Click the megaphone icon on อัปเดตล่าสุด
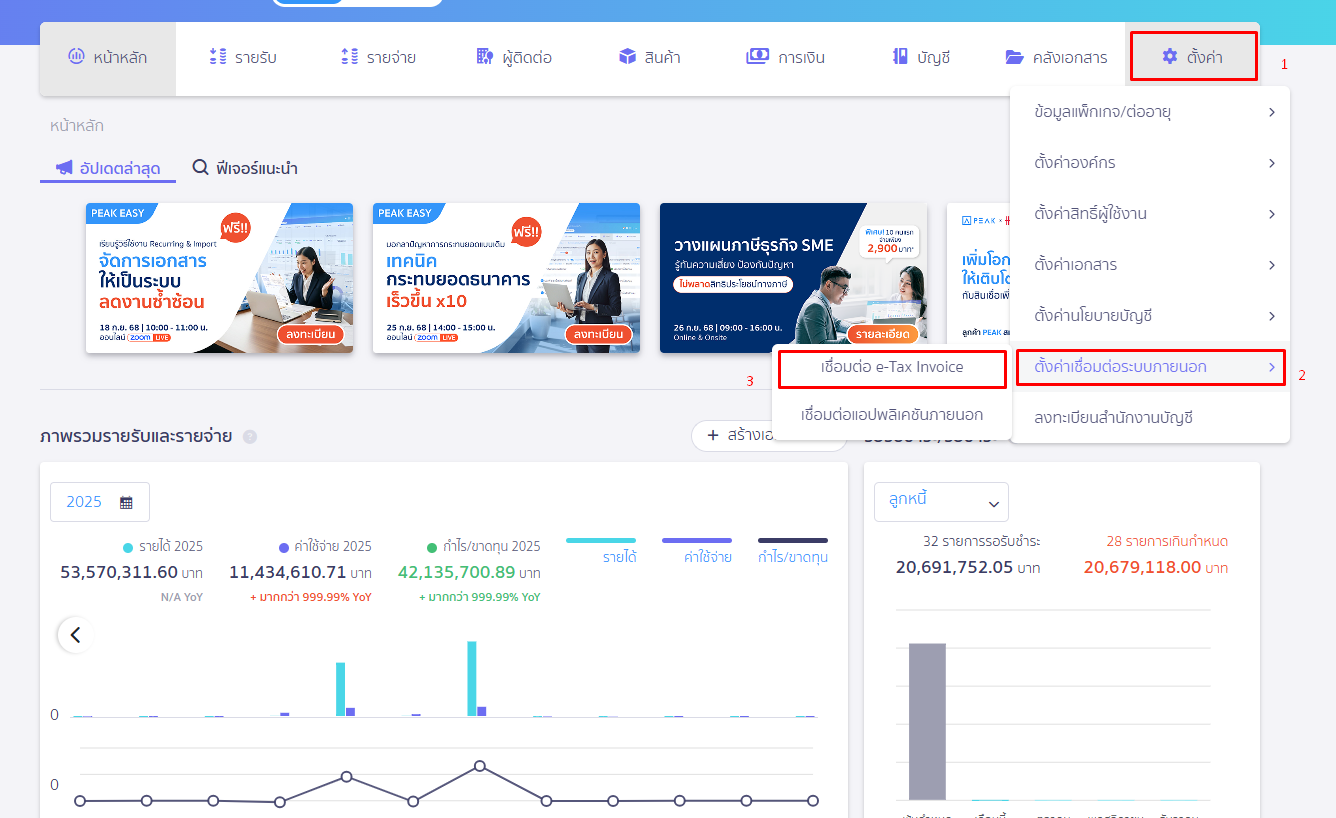Viewport: 1336px width, 818px height. coord(64,167)
